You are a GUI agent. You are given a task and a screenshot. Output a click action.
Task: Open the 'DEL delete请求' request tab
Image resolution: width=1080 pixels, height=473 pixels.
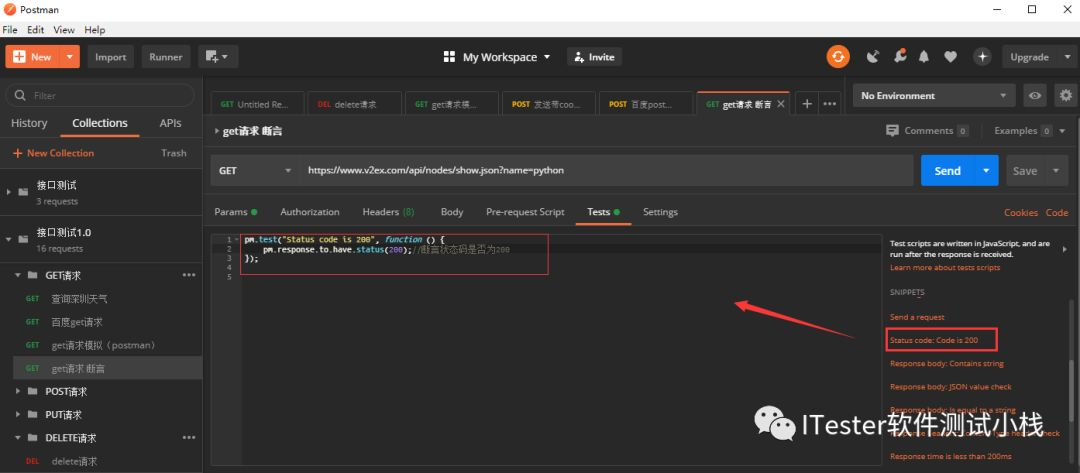[354, 104]
